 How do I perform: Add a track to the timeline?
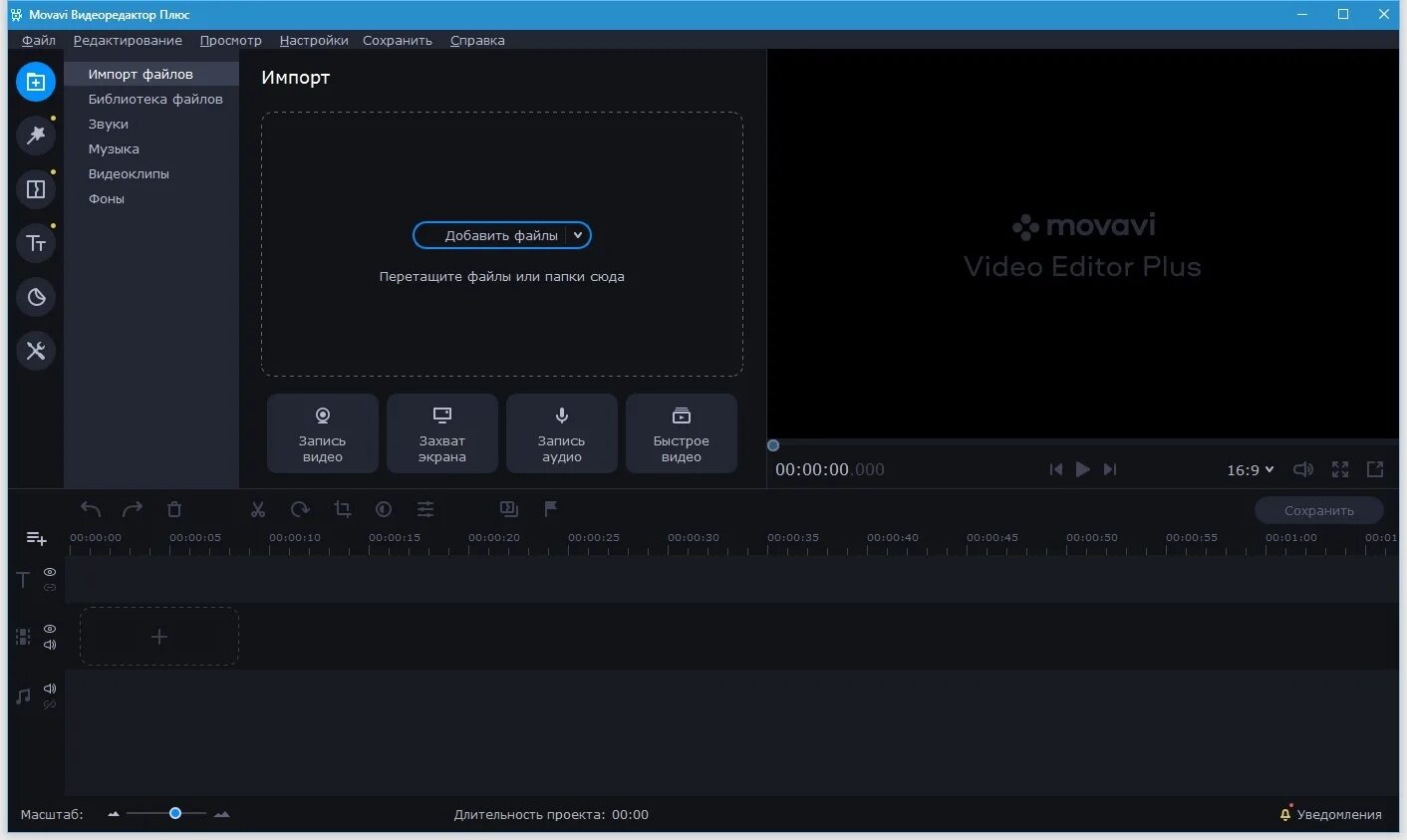coord(36,538)
